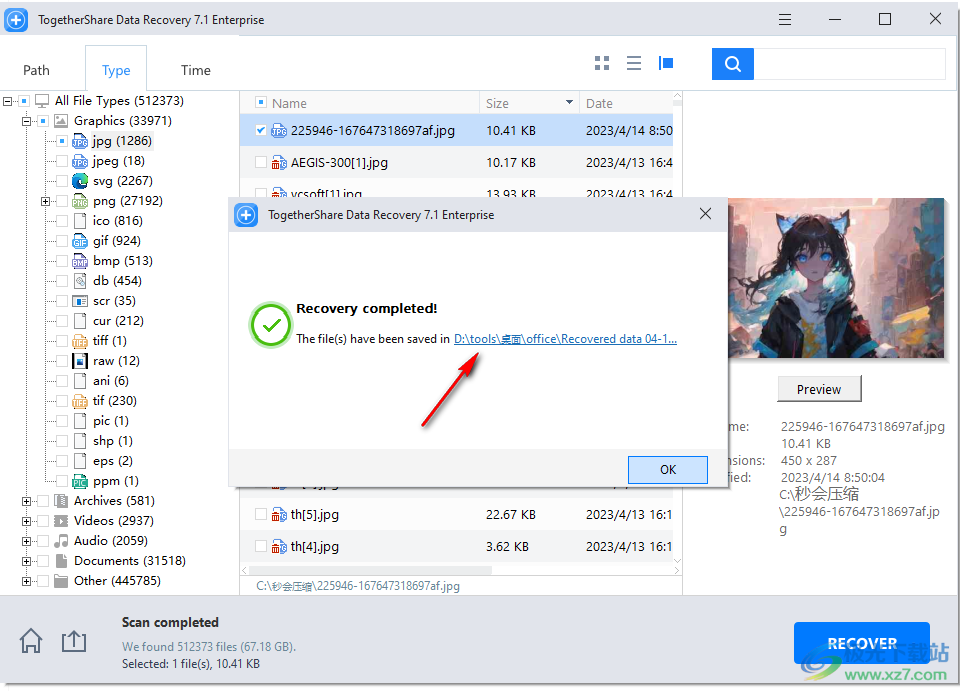Click the raw file type icon
This screenshot has height=691, width=960.
pyautogui.click(x=80, y=361)
